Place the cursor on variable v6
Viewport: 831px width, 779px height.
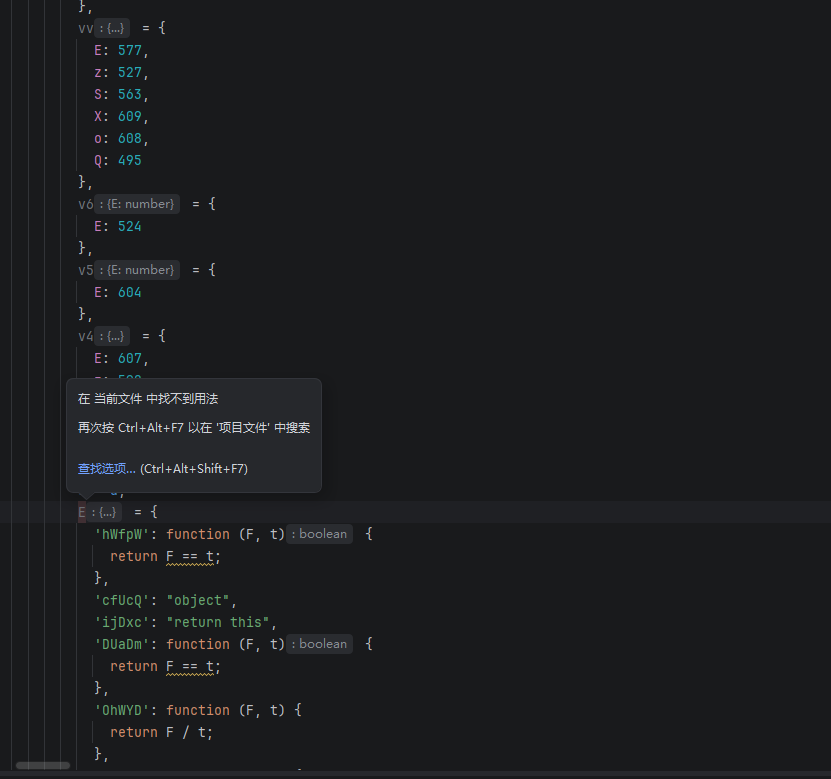coord(86,204)
